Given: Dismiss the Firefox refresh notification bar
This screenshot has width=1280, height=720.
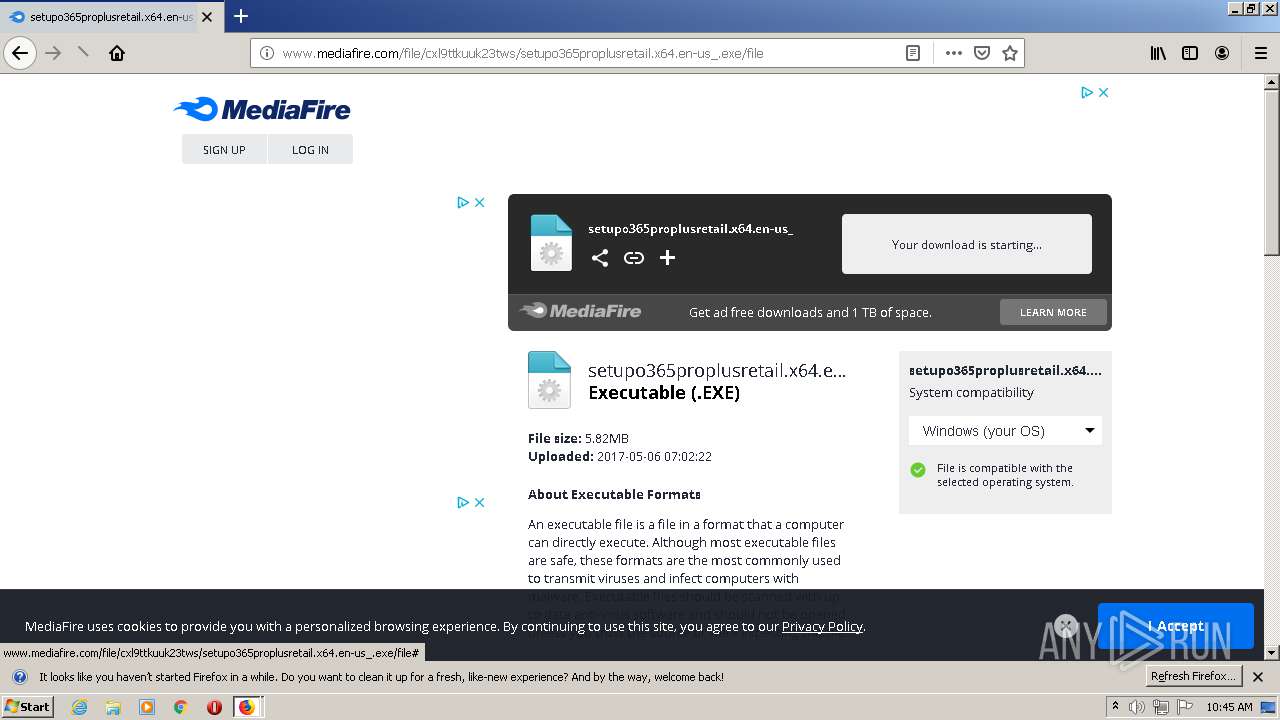Looking at the screenshot, I should 1258,677.
